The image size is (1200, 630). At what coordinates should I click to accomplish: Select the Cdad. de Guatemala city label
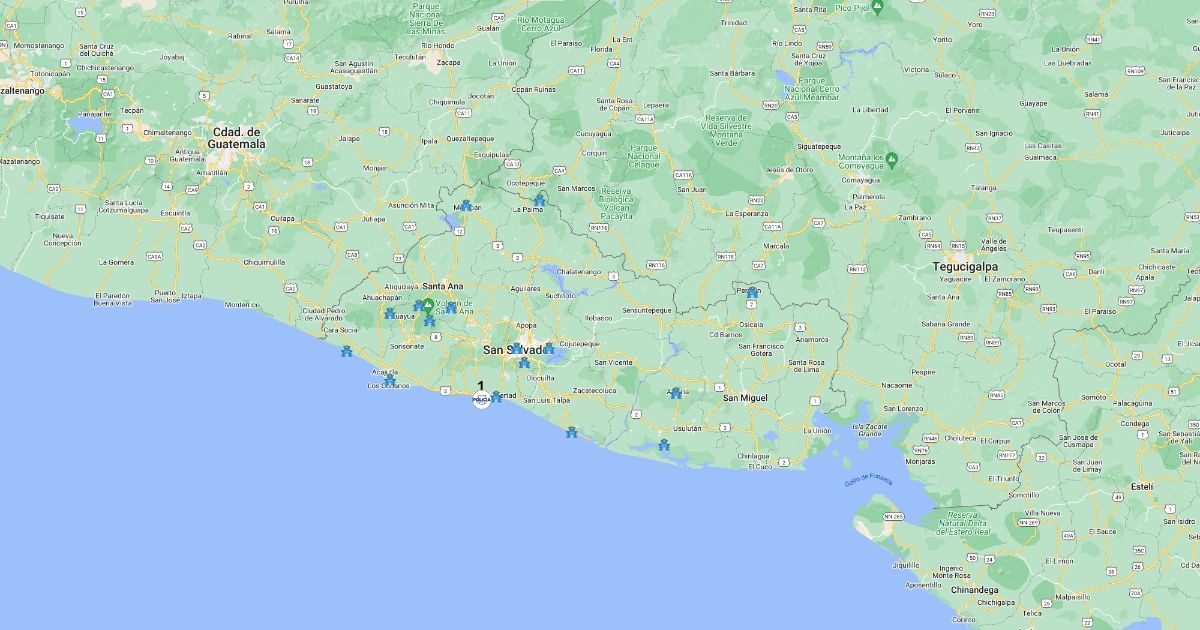click(237, 138)
